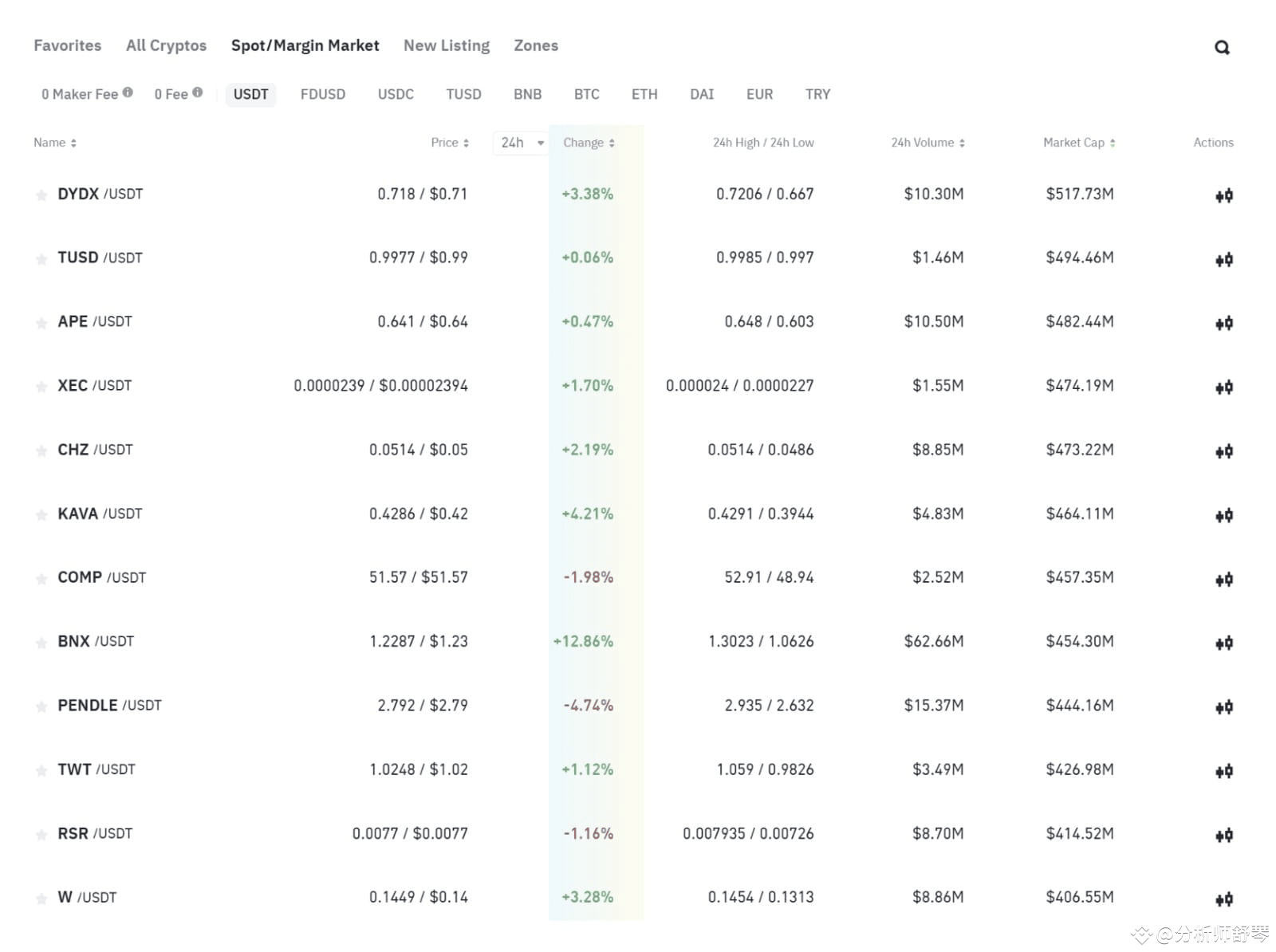Open the DYDX /USDT pair
The image size is (1276, 952).
100,194
